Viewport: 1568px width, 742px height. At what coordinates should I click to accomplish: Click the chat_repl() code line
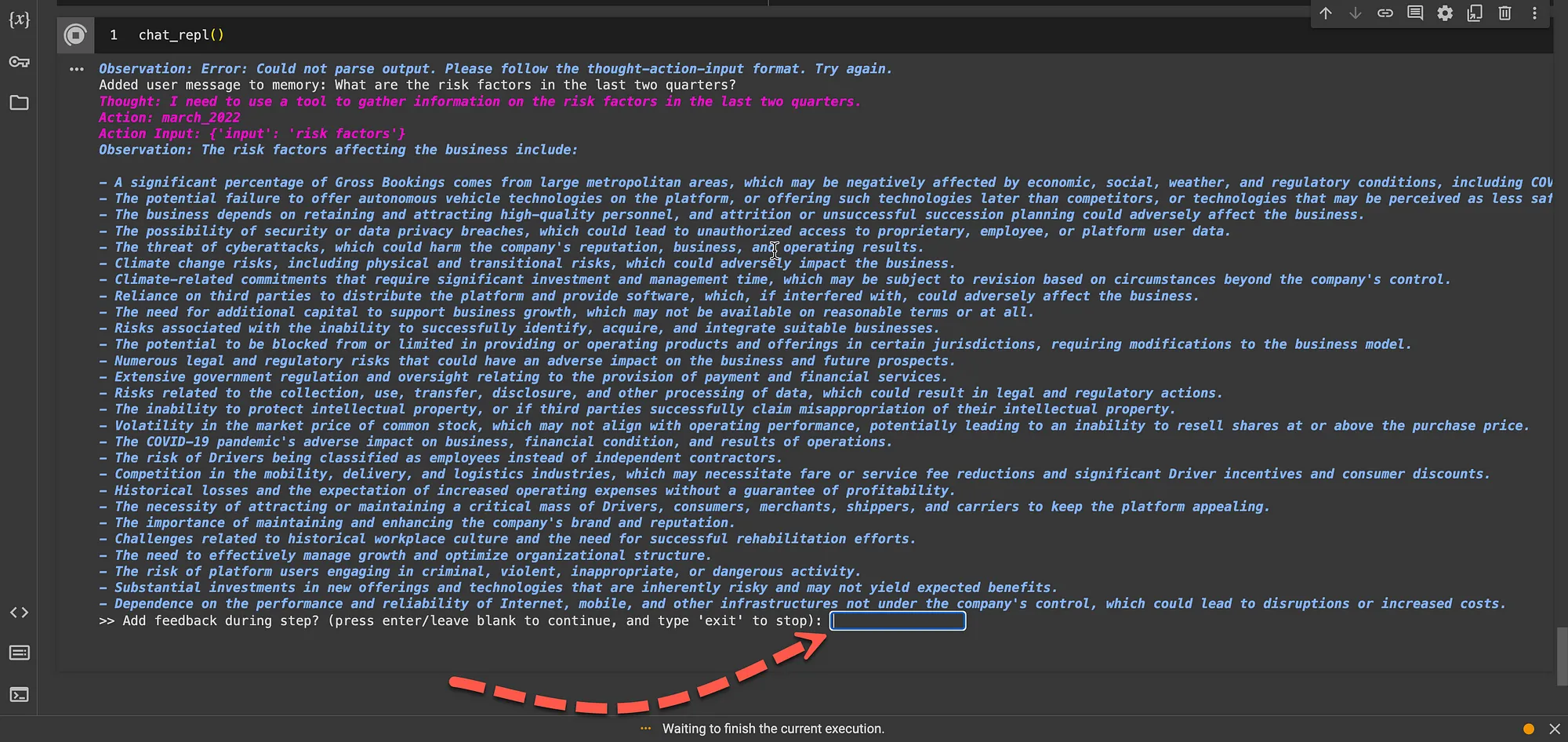(x=181, y=35)
